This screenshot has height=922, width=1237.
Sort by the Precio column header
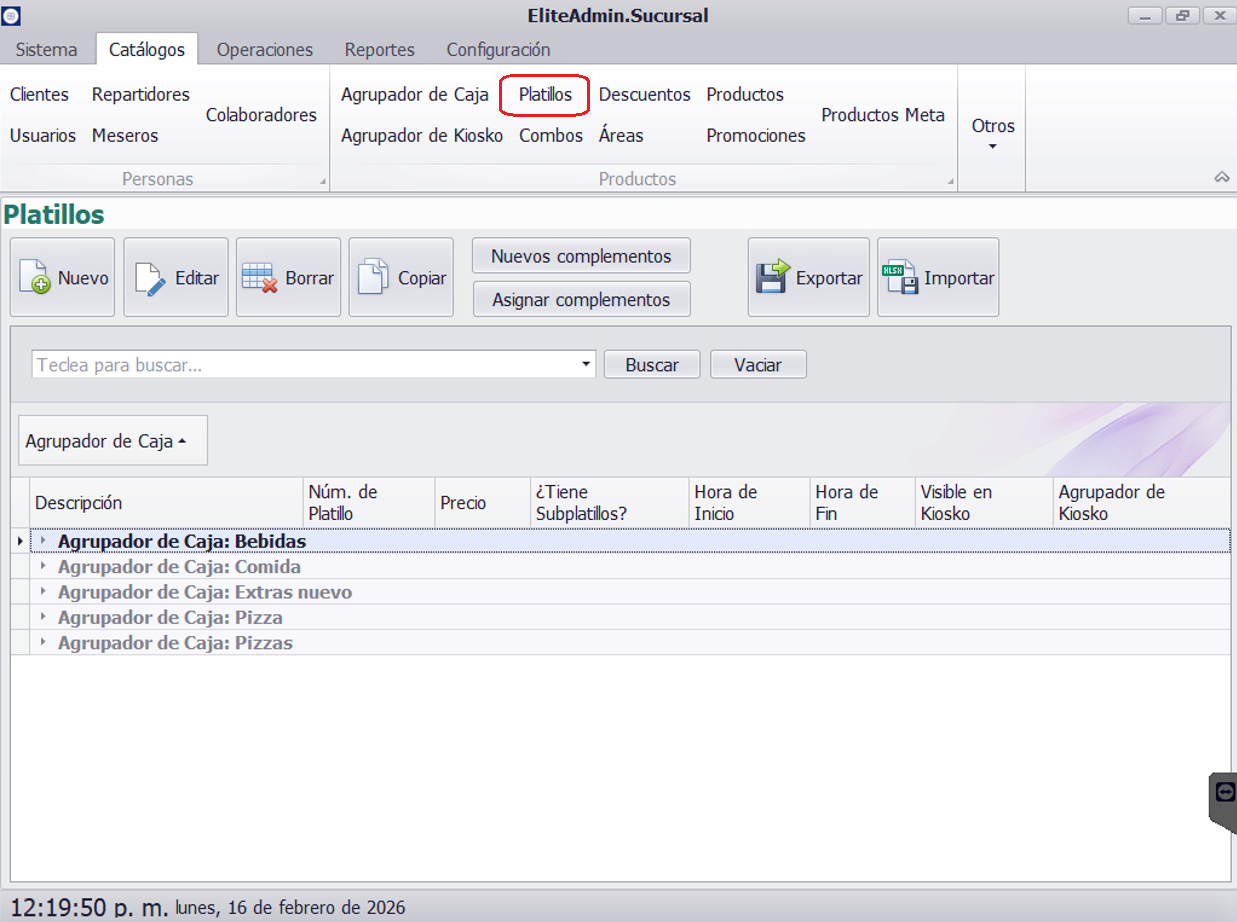tap(463, 503)
